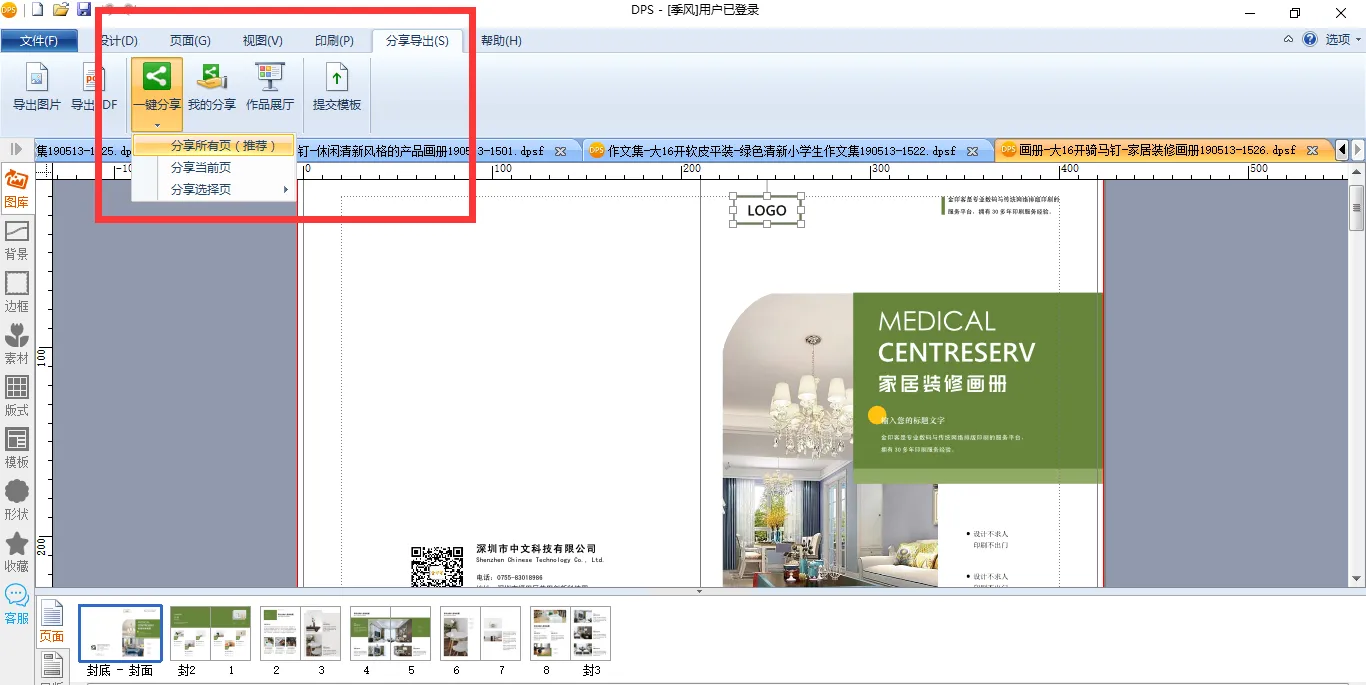The height and width of the screenshot is (685, 1366).
Task: Select the pages 4-5 spread thumbnail
Action: [390, 633]
